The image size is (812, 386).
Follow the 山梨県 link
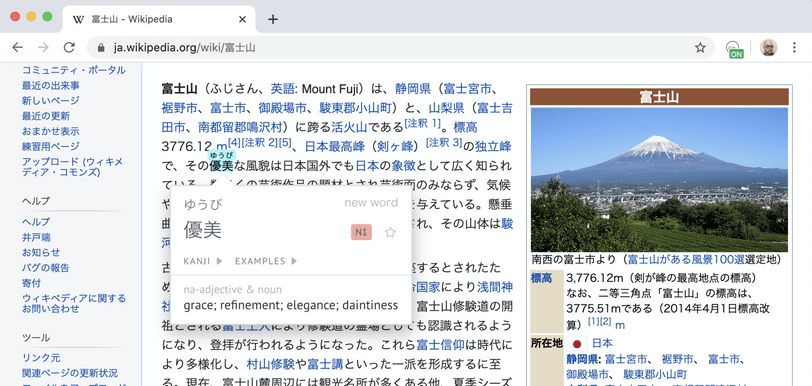446,108
